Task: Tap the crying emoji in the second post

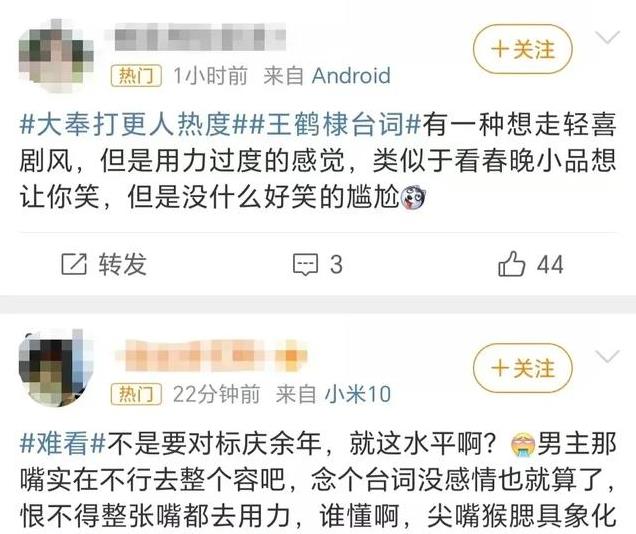Action: click(523, 444)
